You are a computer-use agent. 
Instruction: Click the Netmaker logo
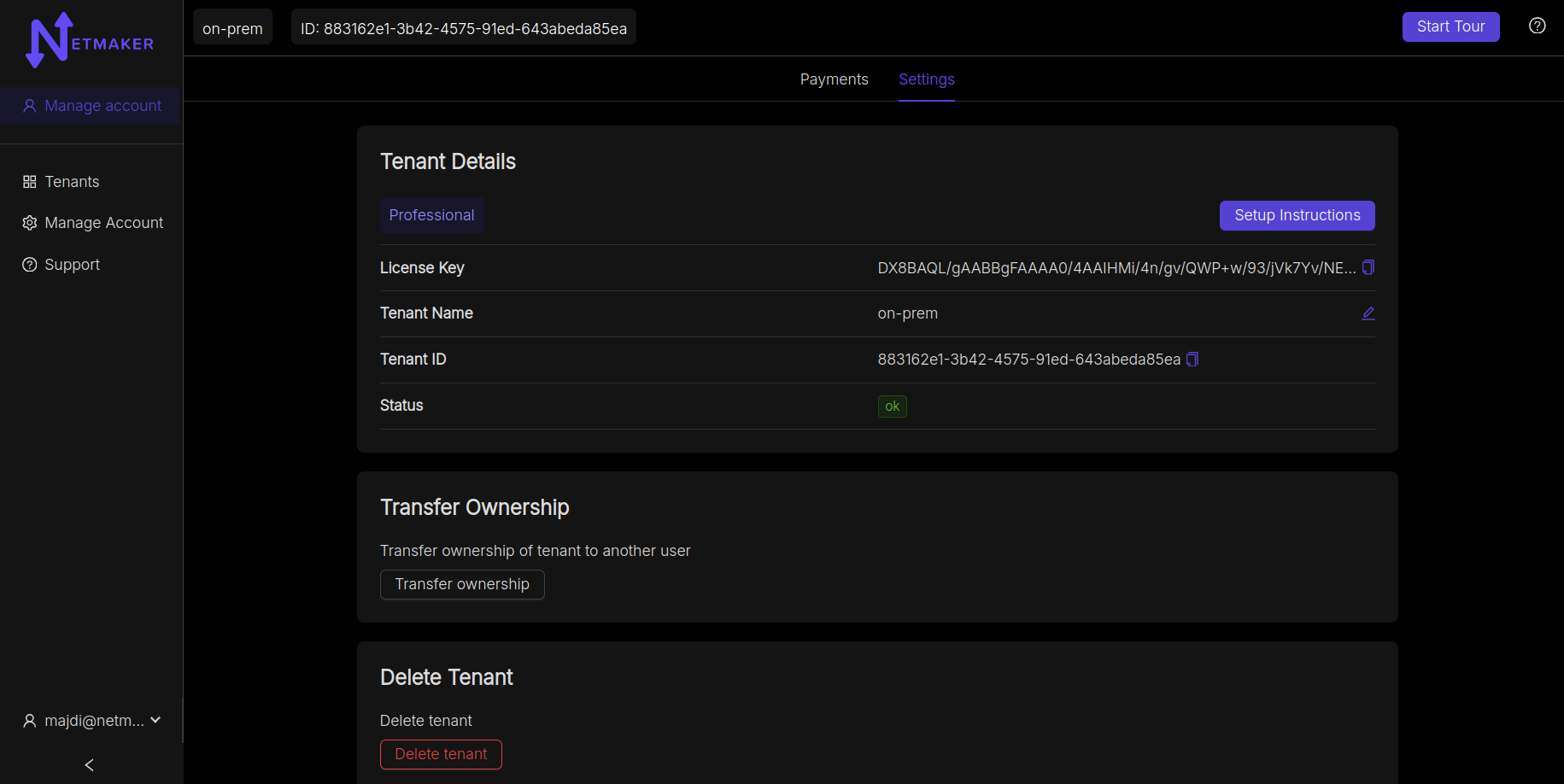(90, 41)
